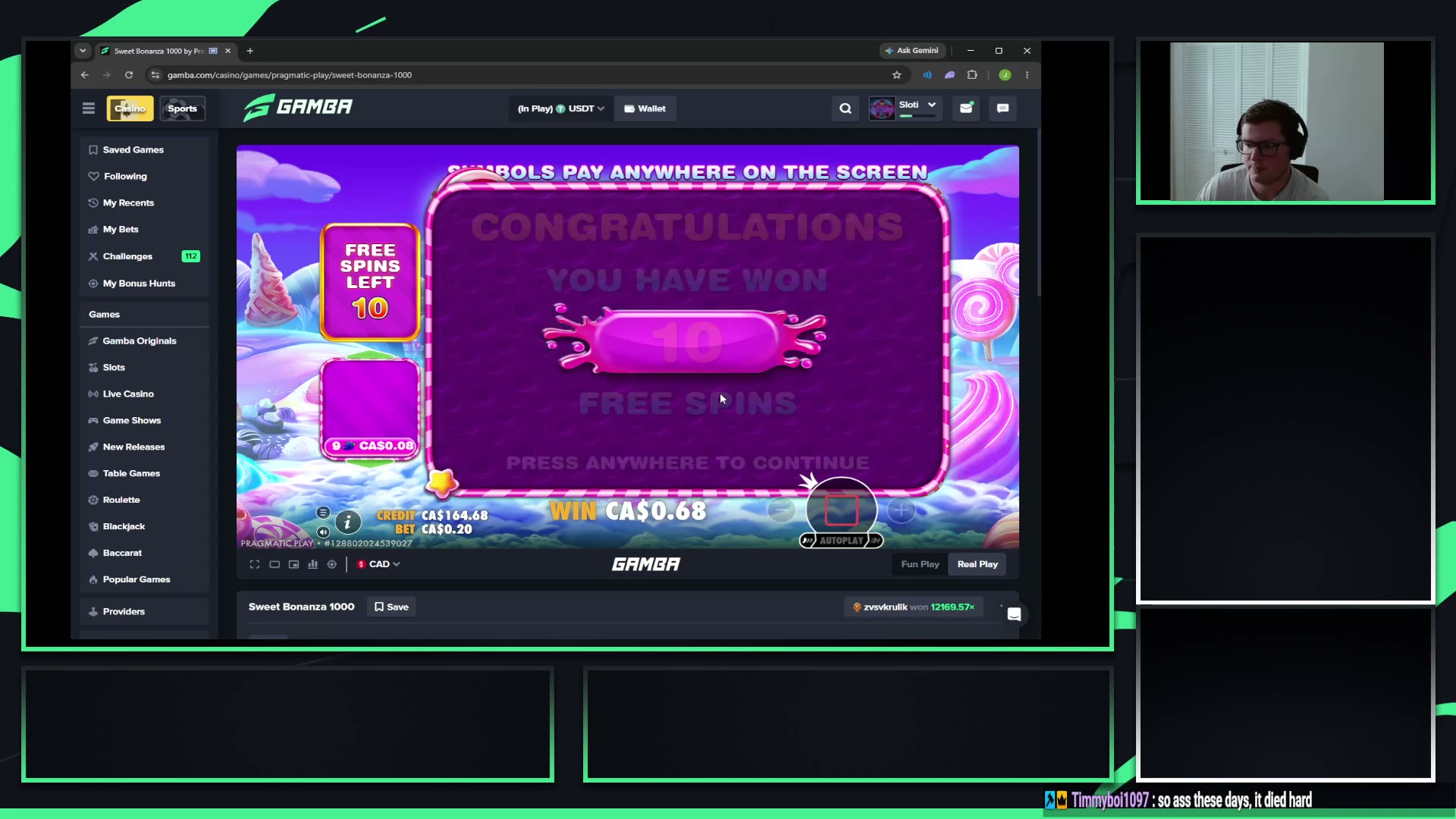Click the purple ghost extension icon
The width and height of the screenshot is (1456, 819).
[949, 75]
